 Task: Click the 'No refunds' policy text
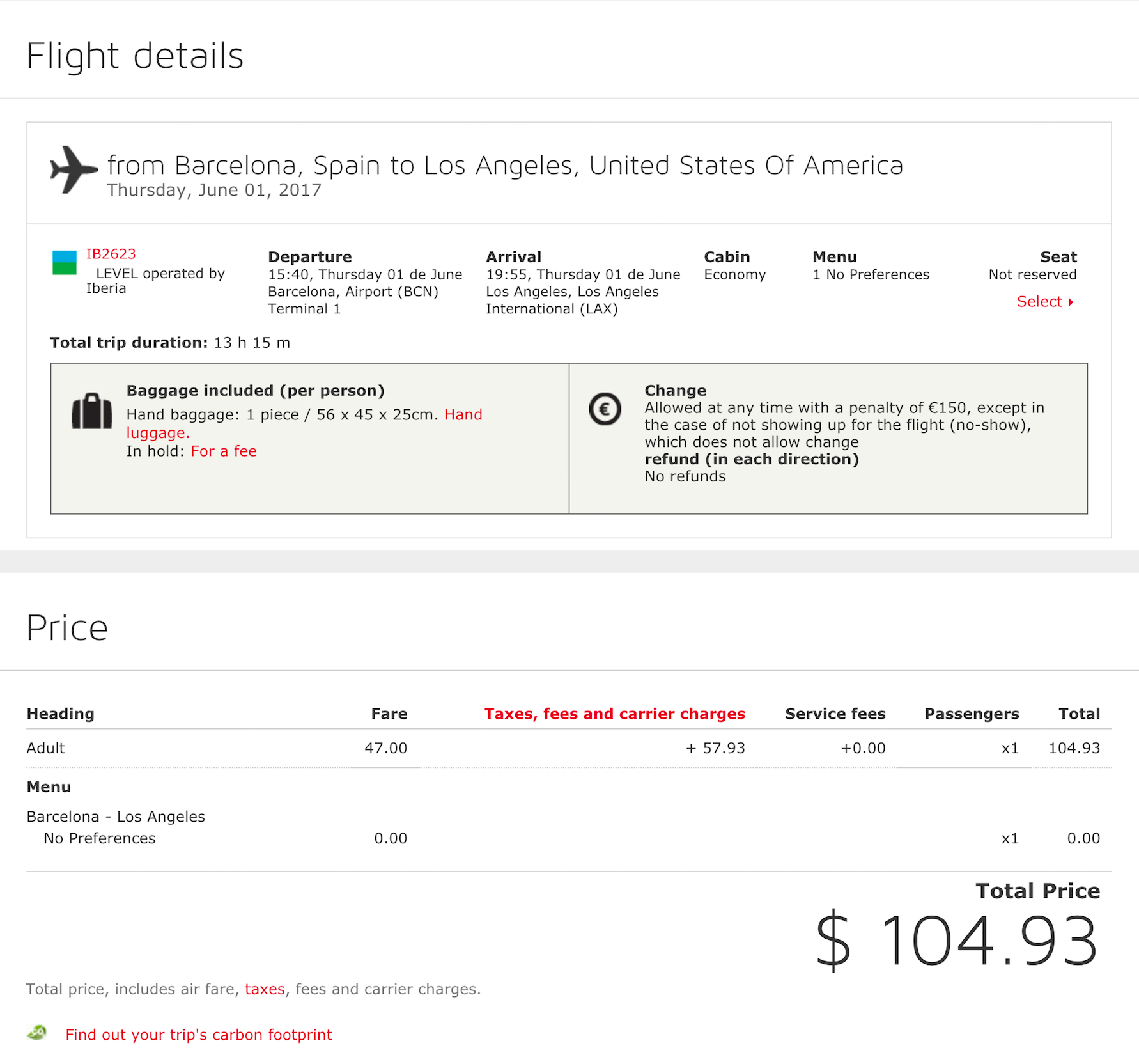(685, 476)
